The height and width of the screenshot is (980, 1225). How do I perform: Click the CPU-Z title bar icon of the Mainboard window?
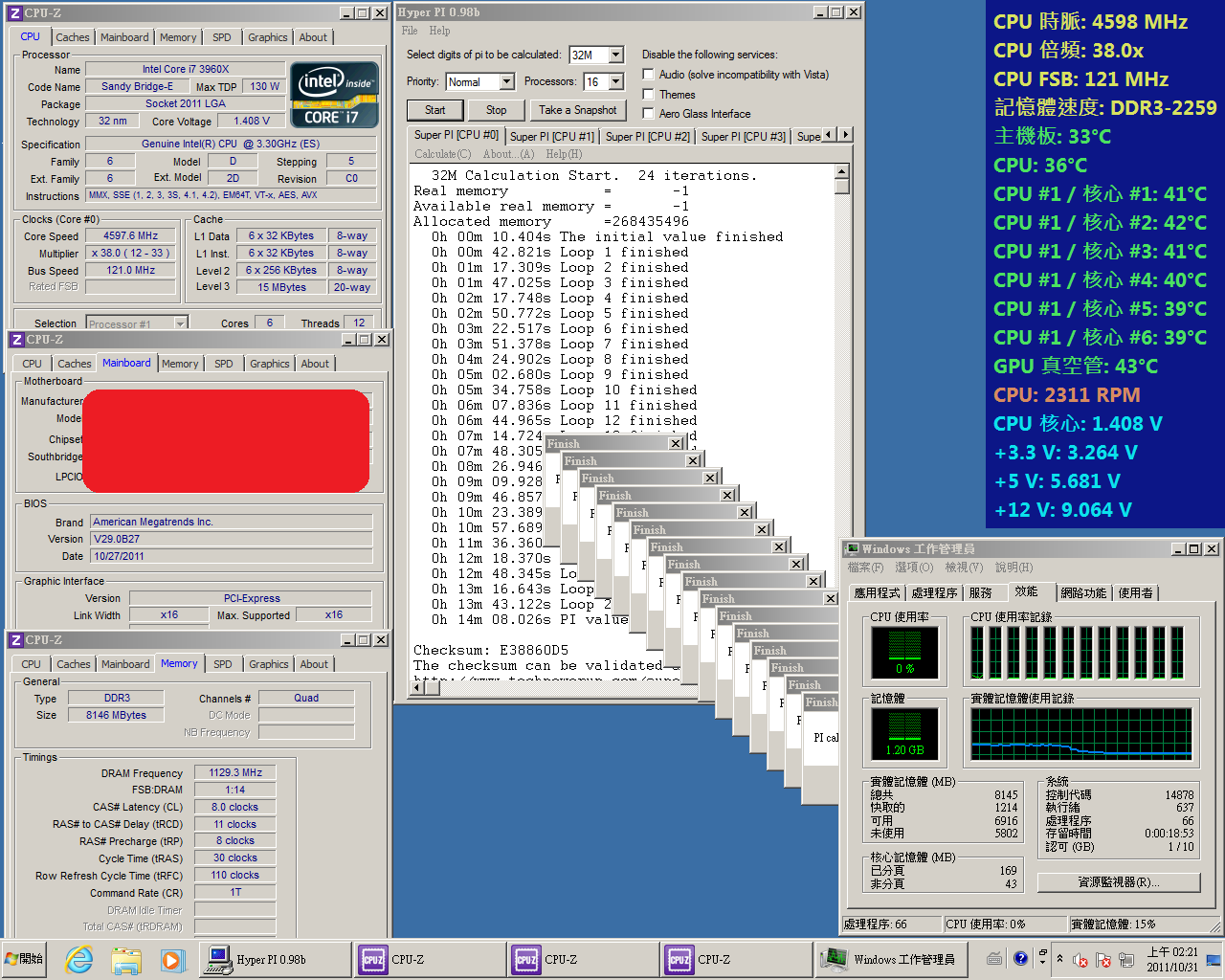pos(17,340)
